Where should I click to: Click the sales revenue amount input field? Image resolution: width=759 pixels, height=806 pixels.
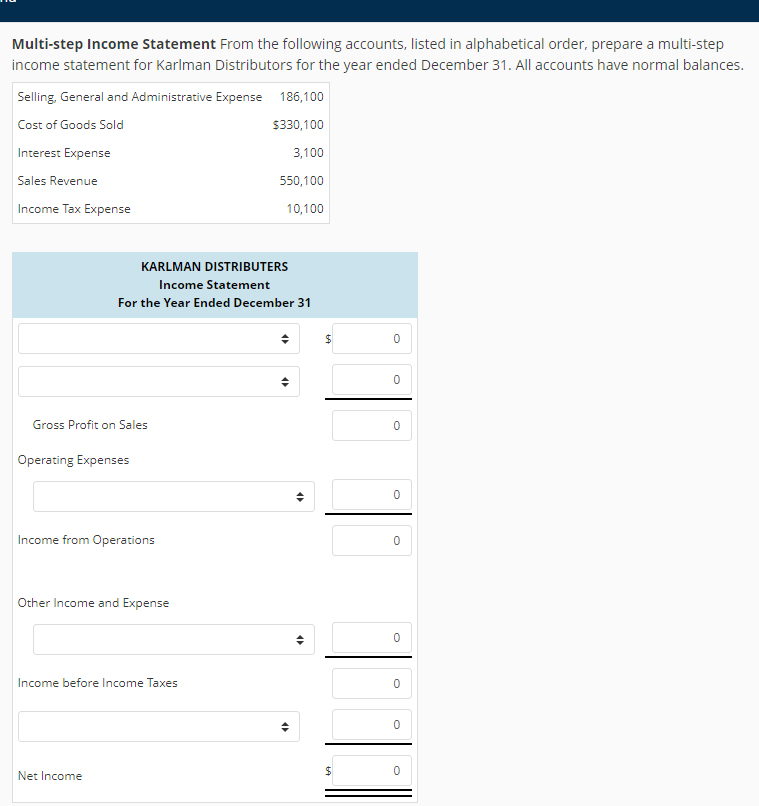(371, 338)
